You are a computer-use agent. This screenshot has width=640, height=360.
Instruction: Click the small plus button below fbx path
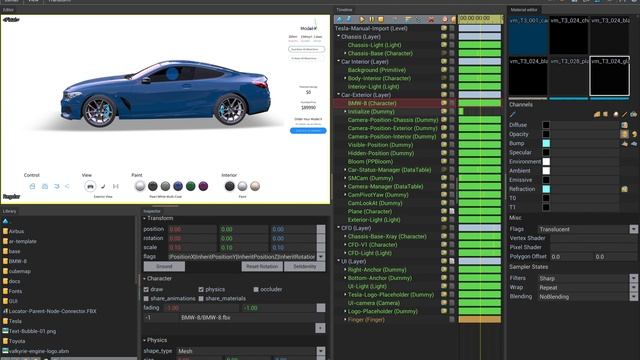320,328
